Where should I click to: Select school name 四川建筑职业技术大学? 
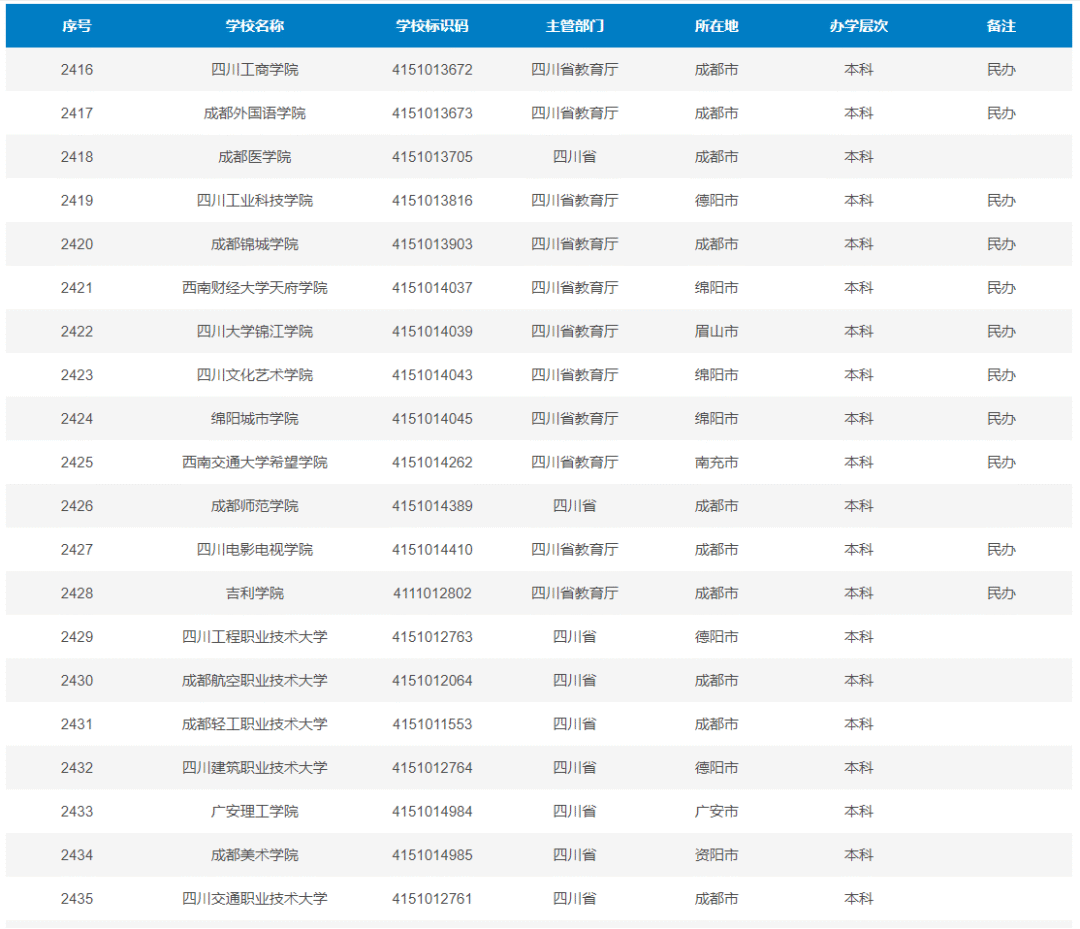[255, 768]
